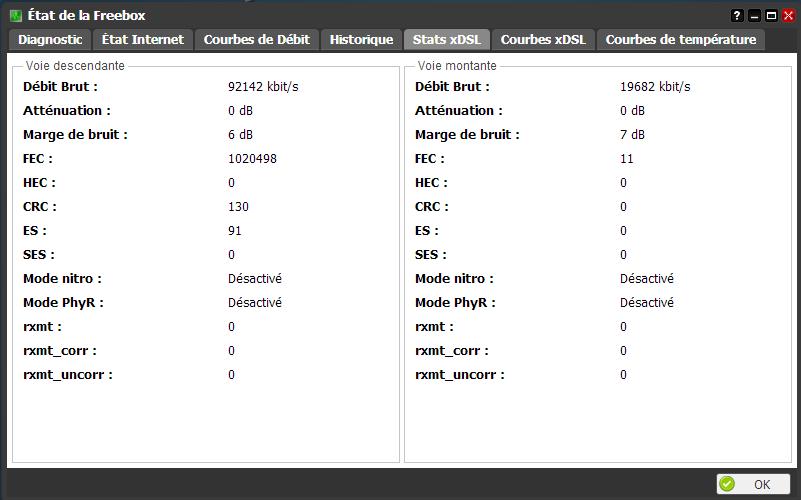Image resolution: width=801 pixels, height=500 pixels.
Task: Minimize the État de la Freebox window
Action: 755,16
